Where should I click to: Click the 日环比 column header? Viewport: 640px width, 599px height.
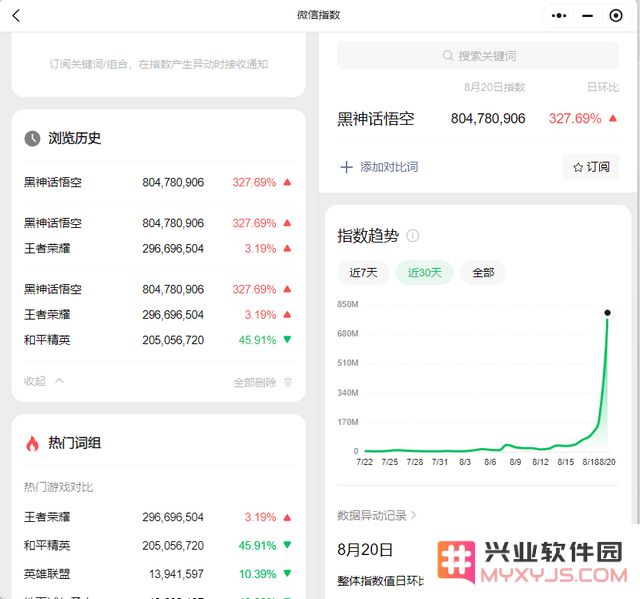coord(603,87)
